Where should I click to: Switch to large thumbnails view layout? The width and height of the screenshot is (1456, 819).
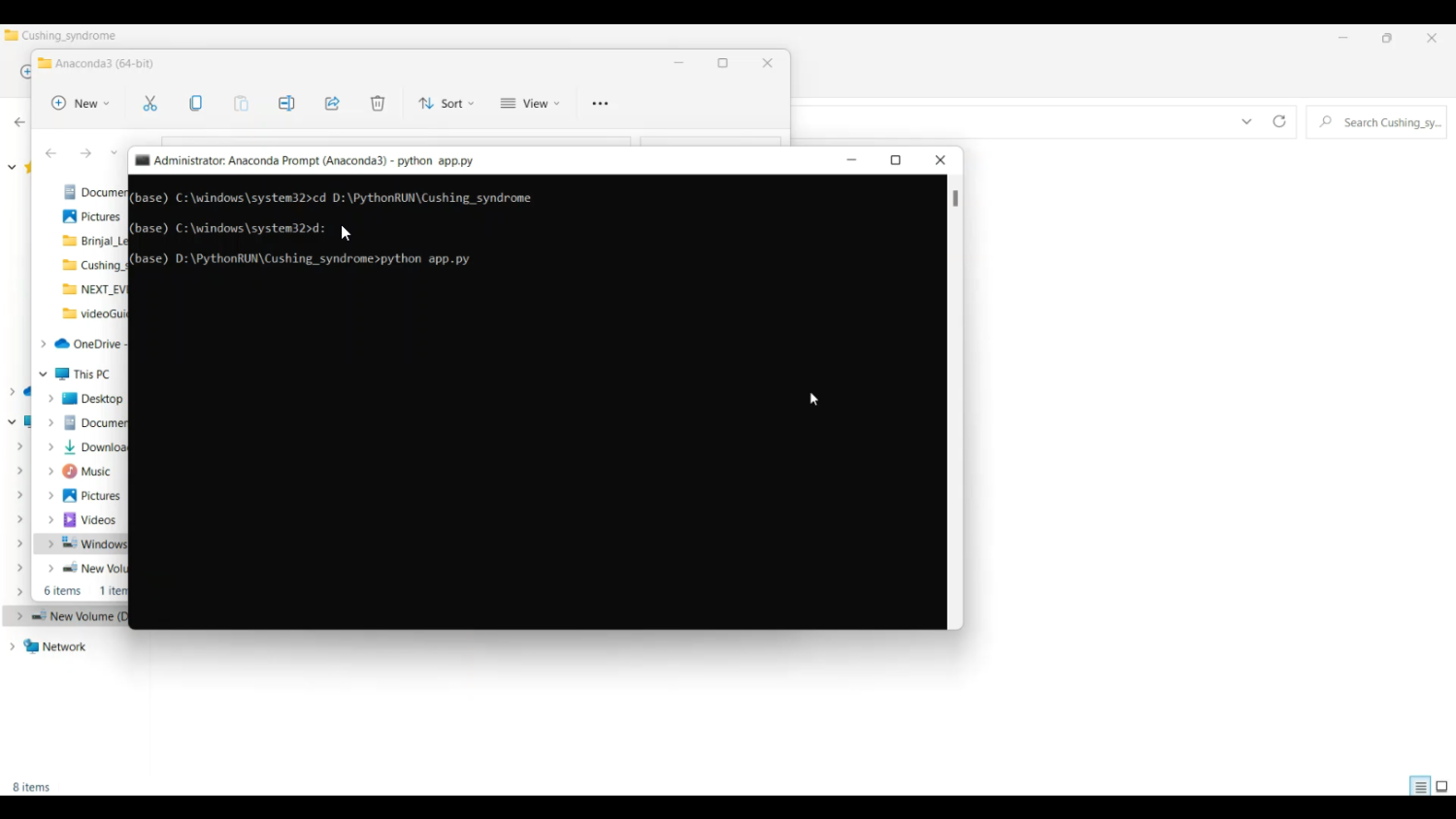pos(1442,787)
